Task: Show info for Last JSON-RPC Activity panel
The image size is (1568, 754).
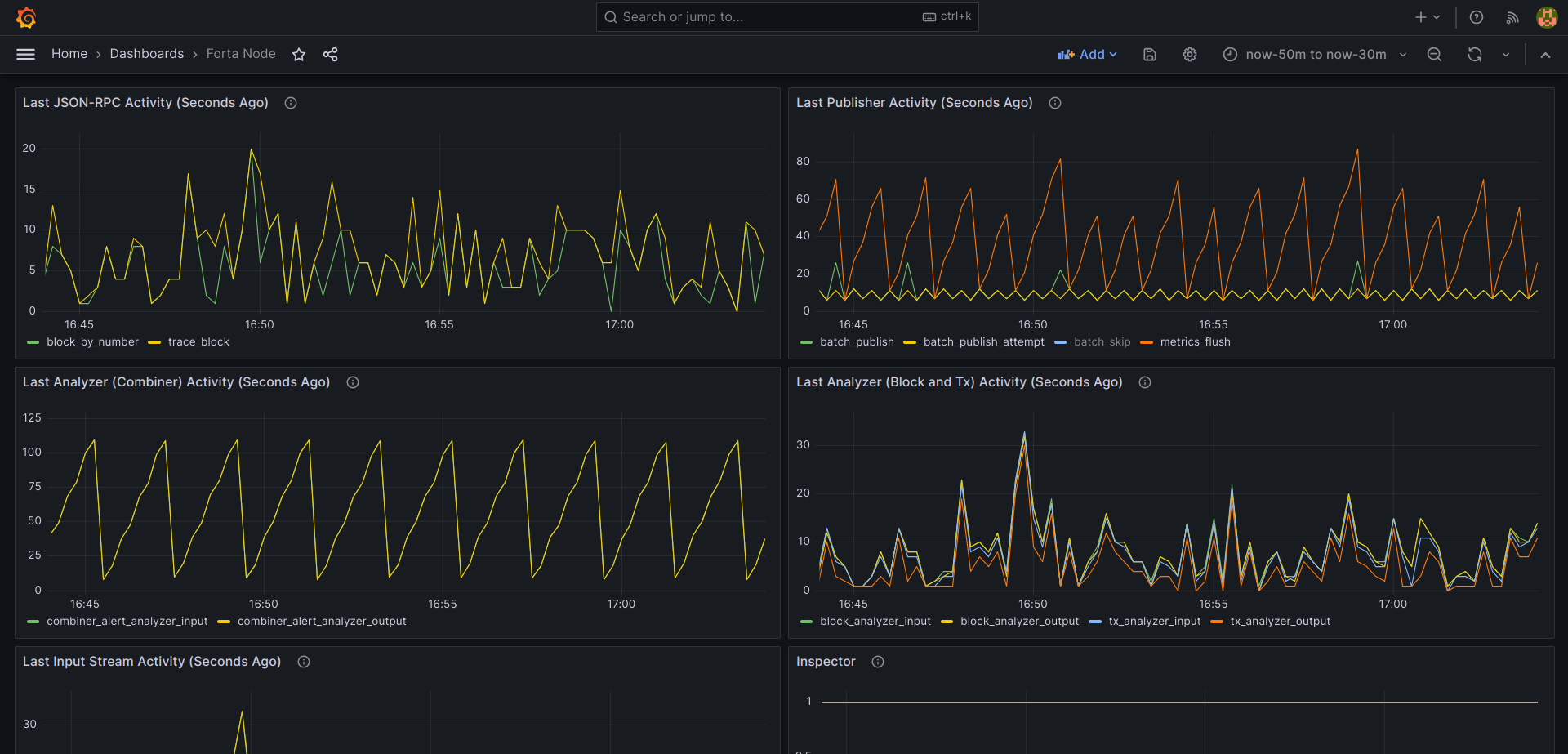Action: coord(291,103)
